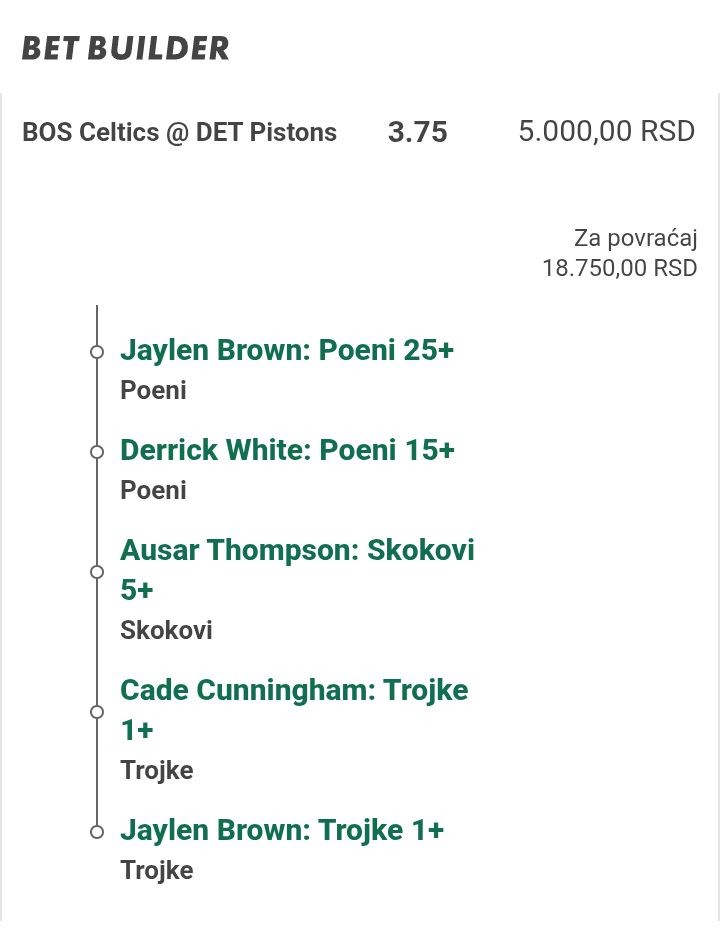Tap the Skokovi market label under Ausar Thompson
This screenshot has width=720, height=939.
(166, 630)
